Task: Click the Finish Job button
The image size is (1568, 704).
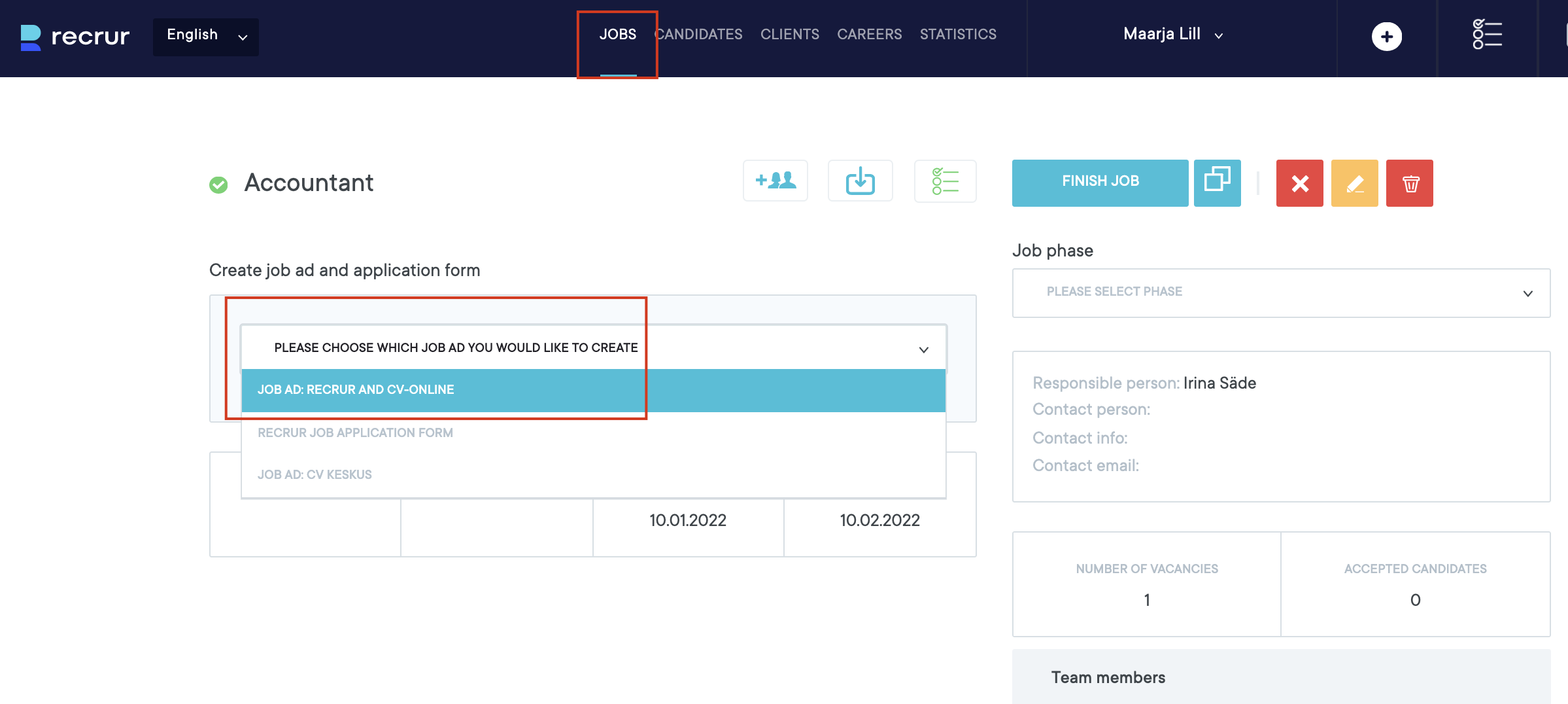Action: 1100,183
